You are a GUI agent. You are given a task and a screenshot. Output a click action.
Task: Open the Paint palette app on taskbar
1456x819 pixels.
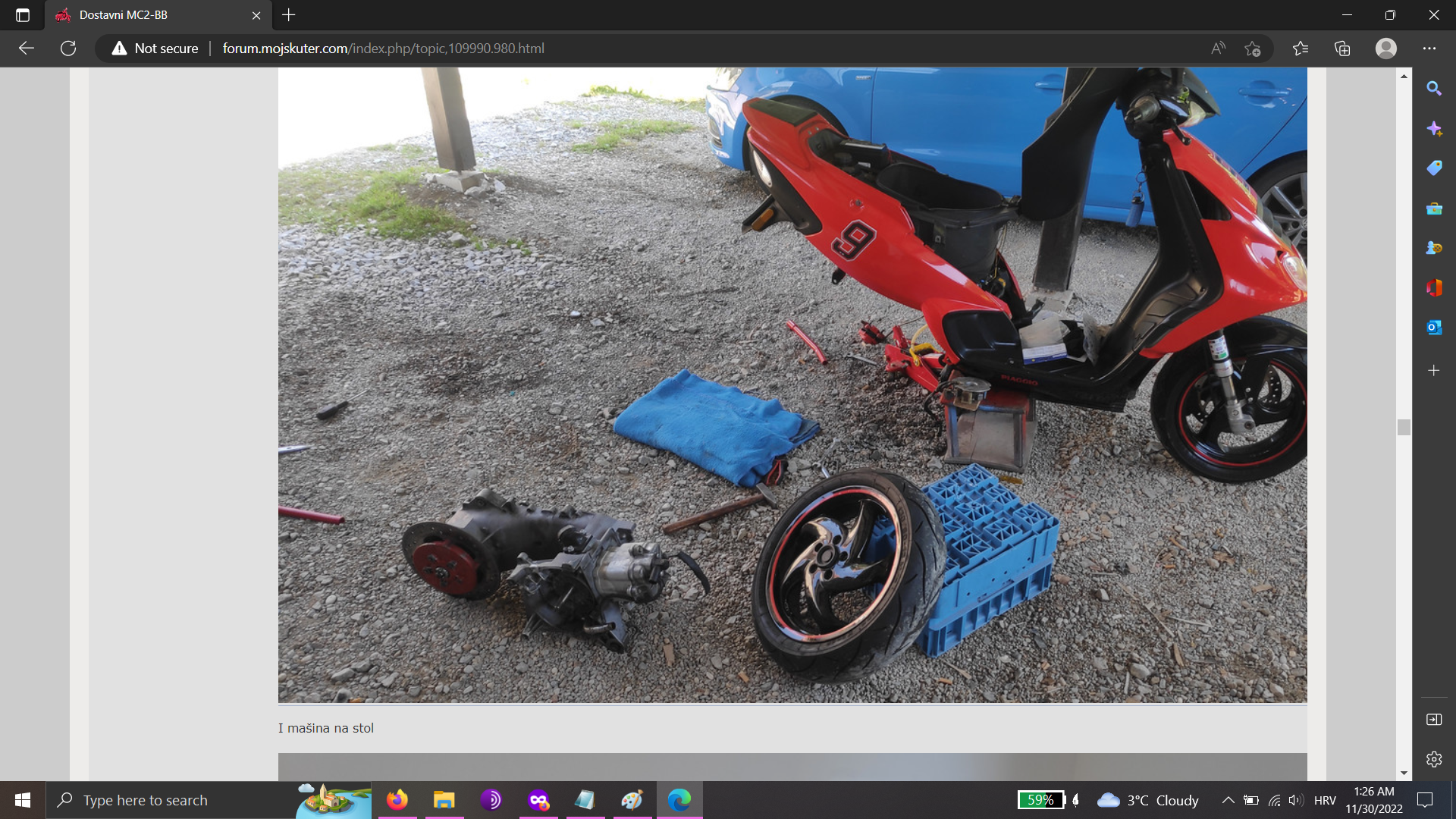point(632,800)
